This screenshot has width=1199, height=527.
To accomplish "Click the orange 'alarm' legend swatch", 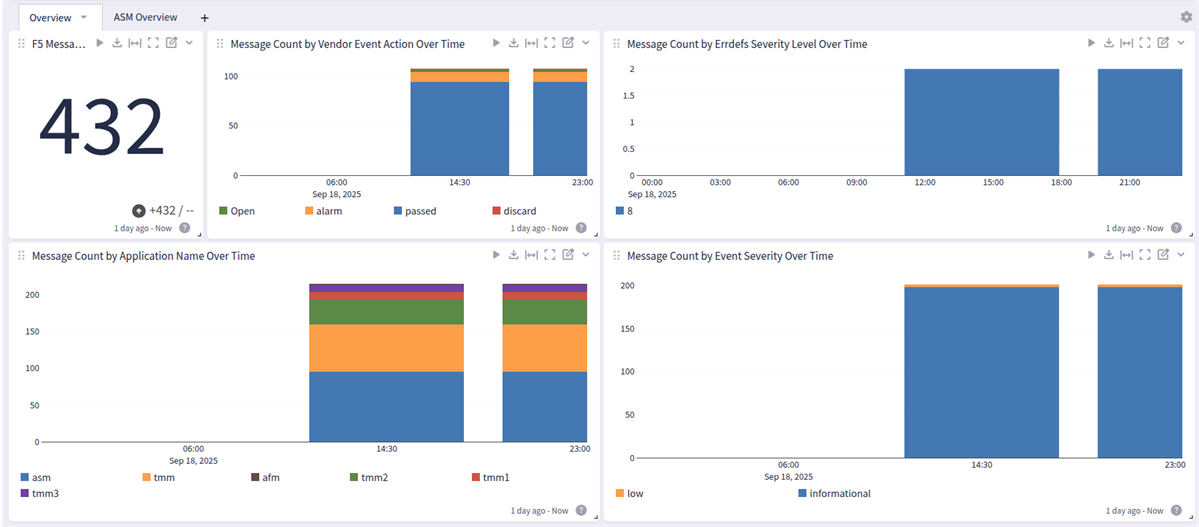I will (x=308, y=211).
